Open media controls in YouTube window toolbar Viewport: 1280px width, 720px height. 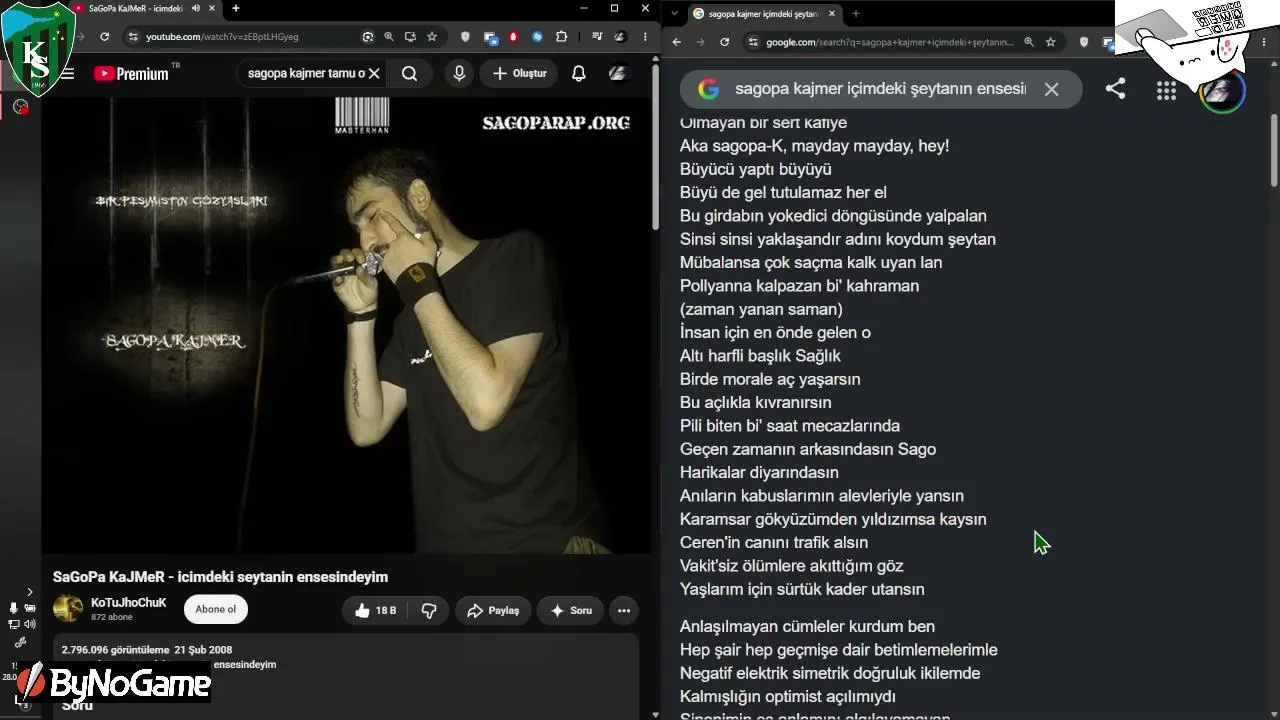coord(597,37)
